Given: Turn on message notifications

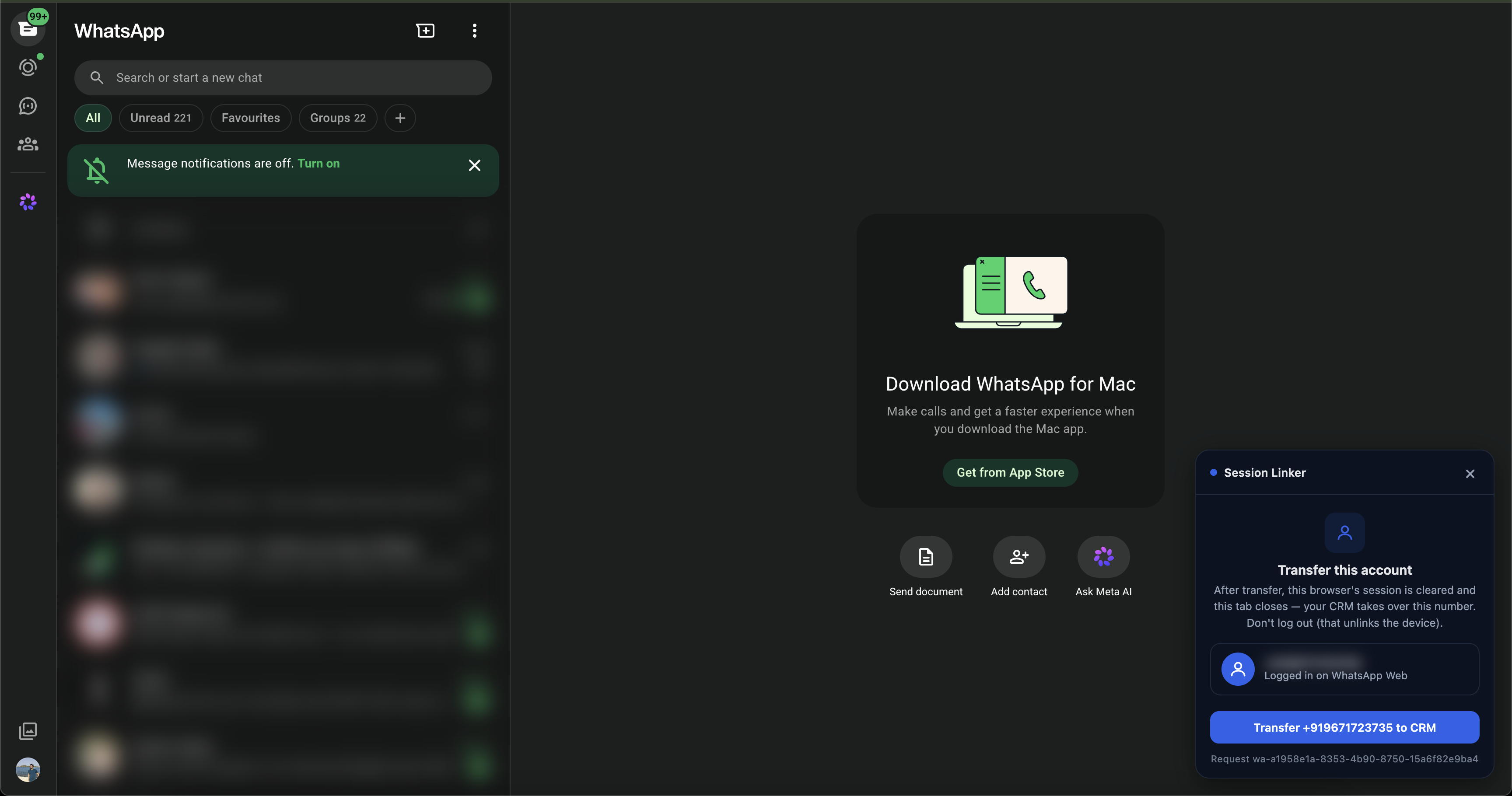Looking at the screenshot, I should [x=318, y=164].
